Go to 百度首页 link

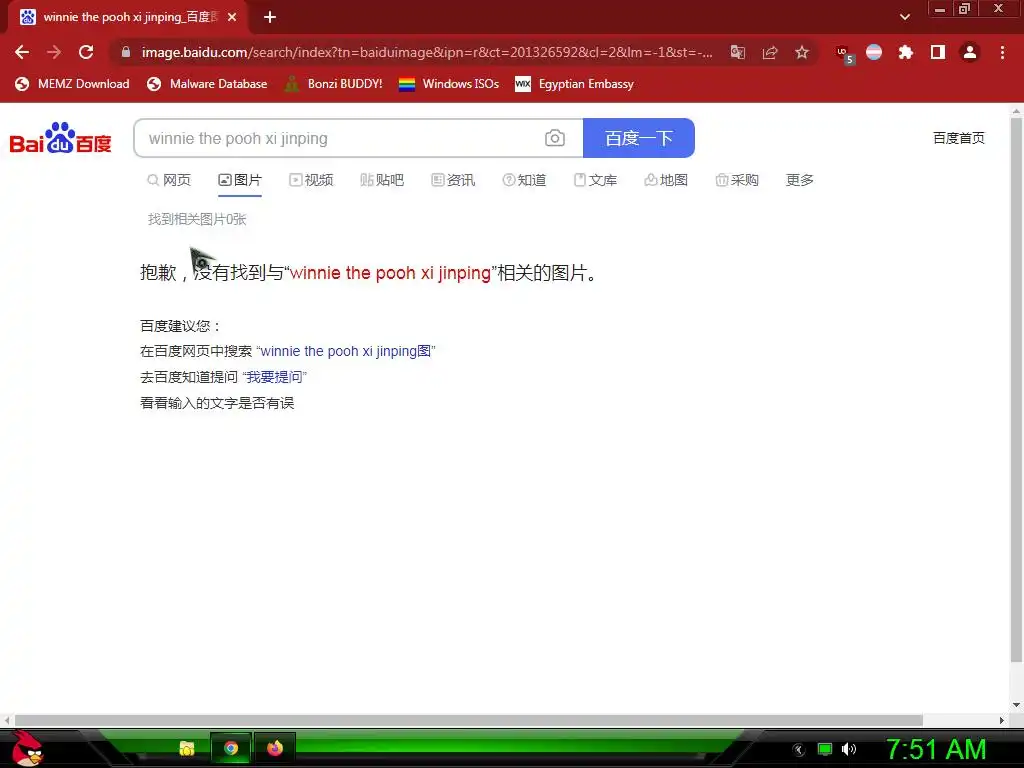(959, 138)
